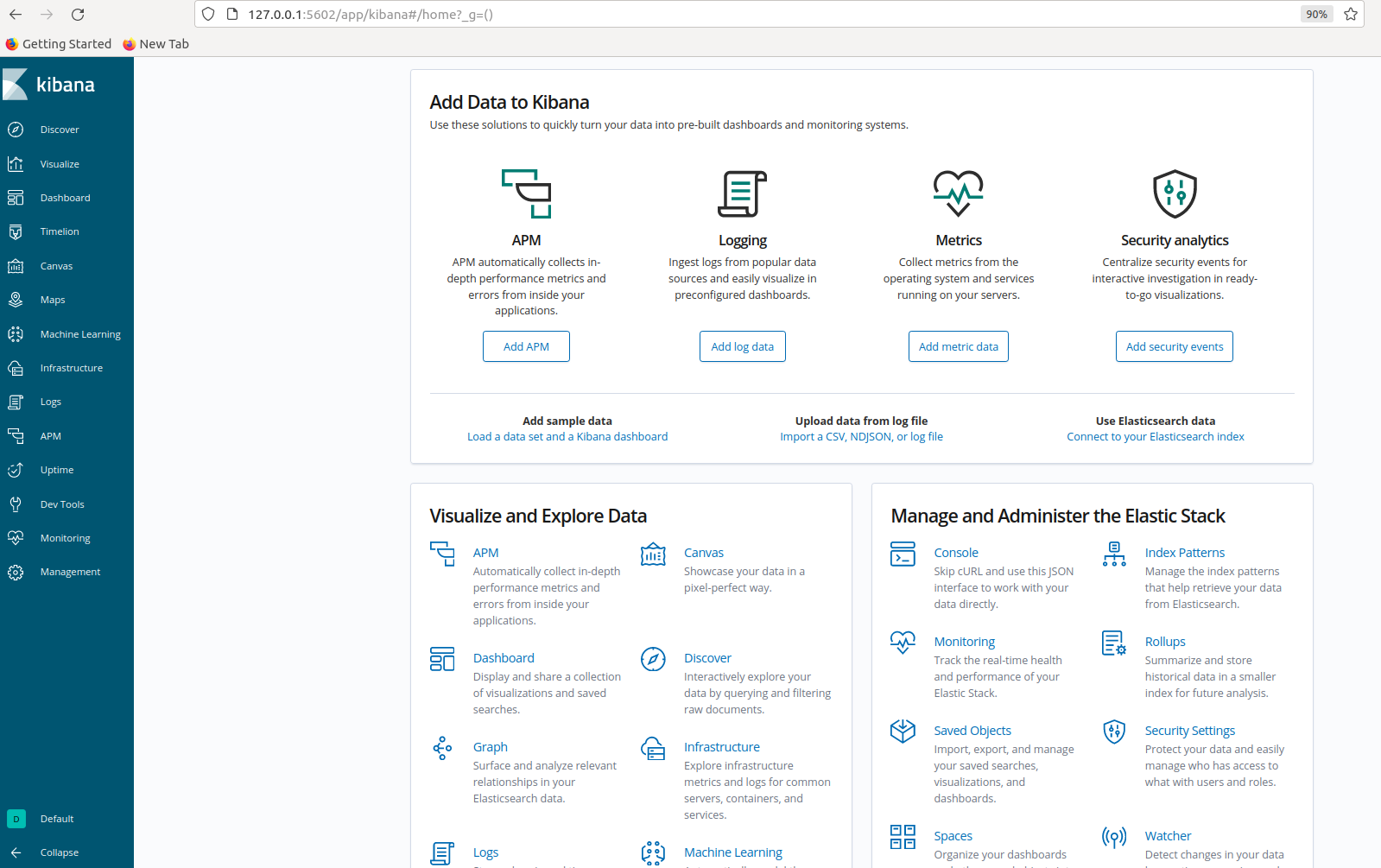The width and height of the screenshot is (1381, 868).
Task: Click the large APM icon in Add Data
Action: click(x=527, y=193)
